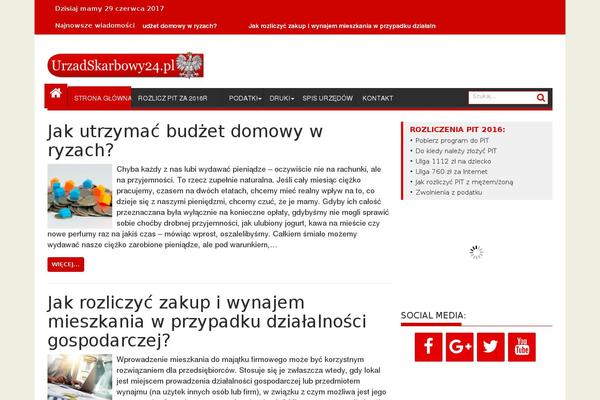Open Jak rozliczyć PIT z mężem/żoną link
Screen dimensions: 600x400
(x=464, y=182)
